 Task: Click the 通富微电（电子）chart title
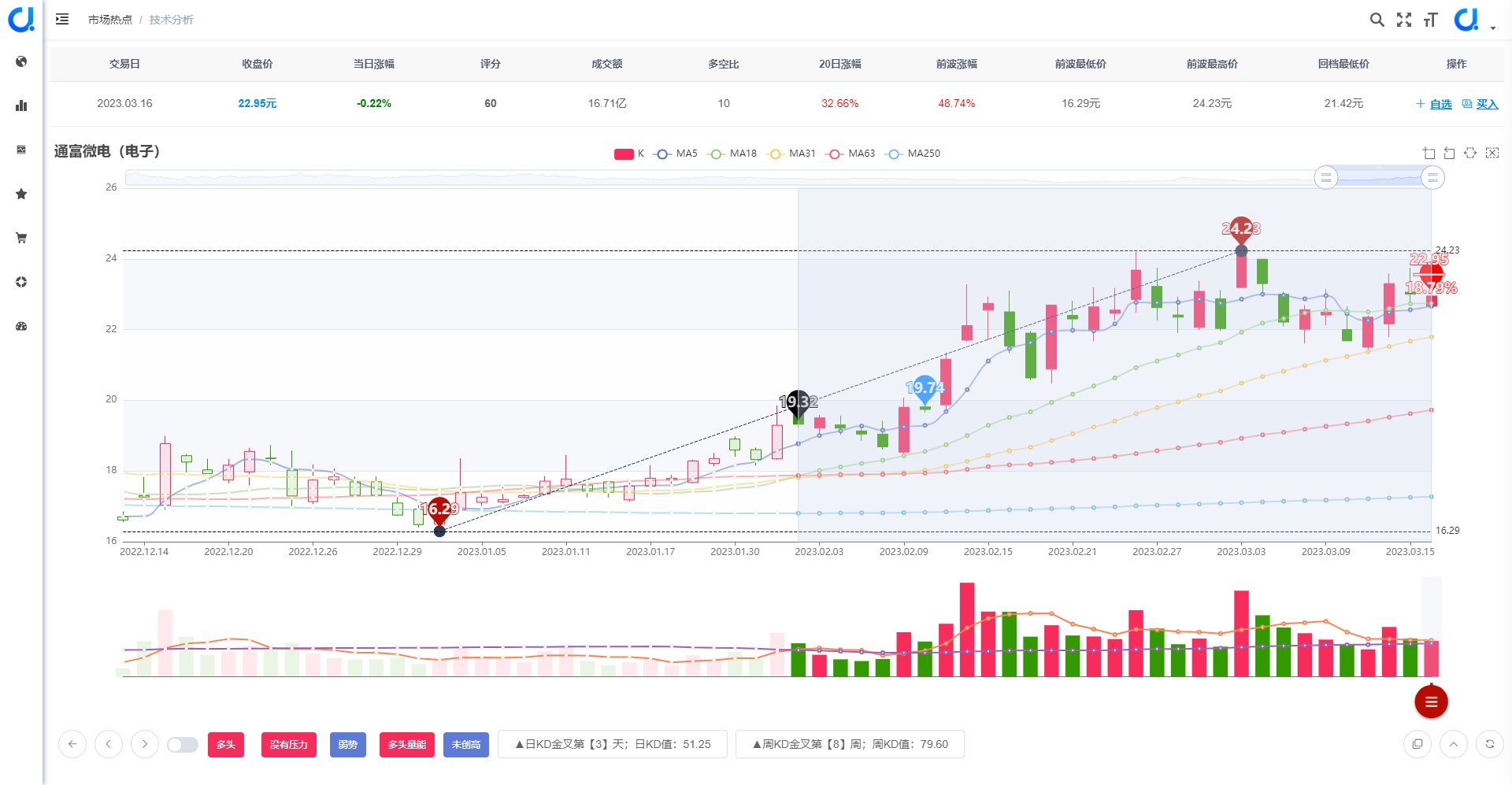pos(107,151)
